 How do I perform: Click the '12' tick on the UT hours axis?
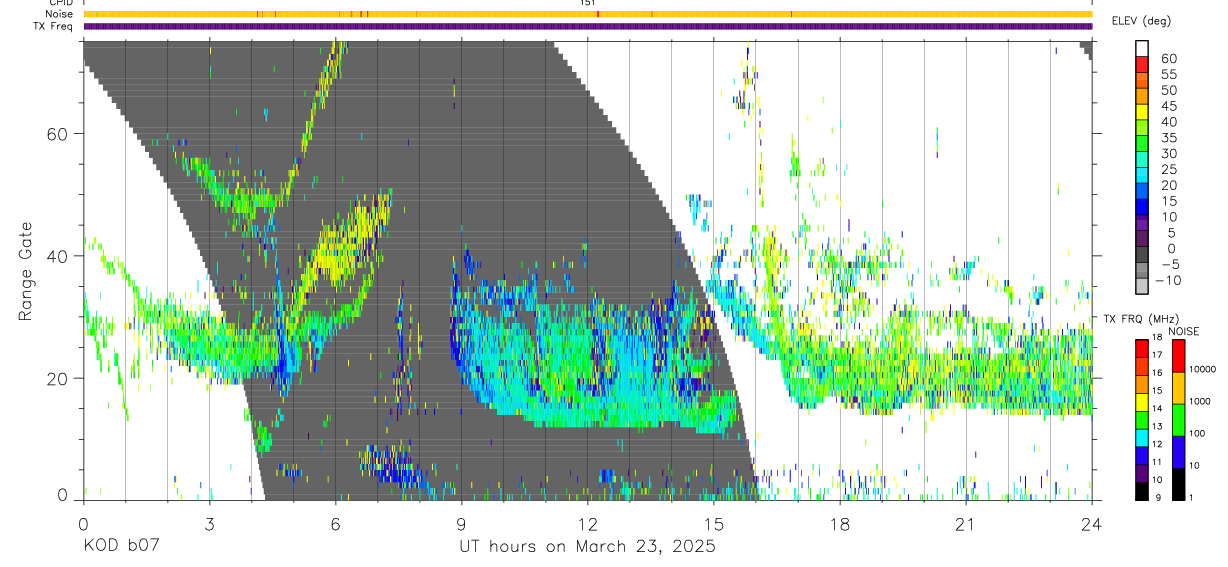(588, 524)
